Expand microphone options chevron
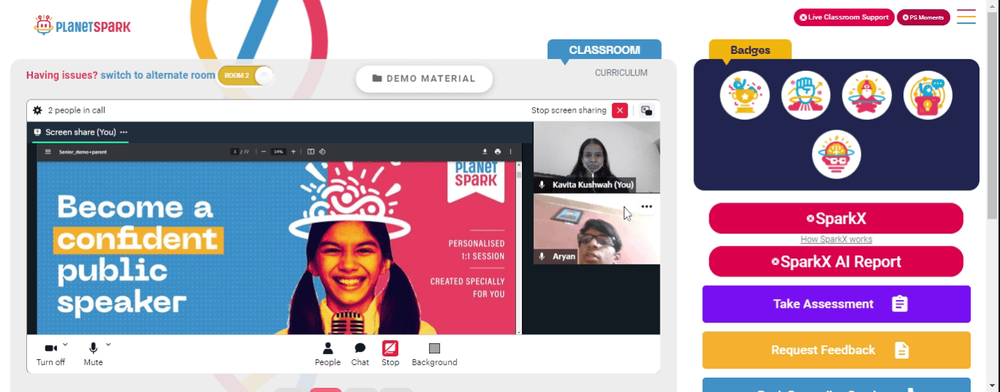Image resolution: width=1000 pixels, height=392 pixels. (x=108, y=344)
